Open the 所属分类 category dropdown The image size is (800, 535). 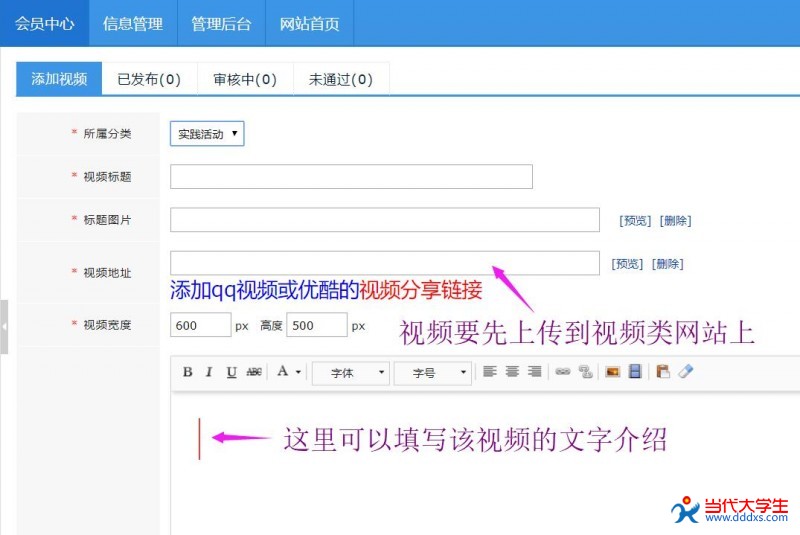pos(207,134)
